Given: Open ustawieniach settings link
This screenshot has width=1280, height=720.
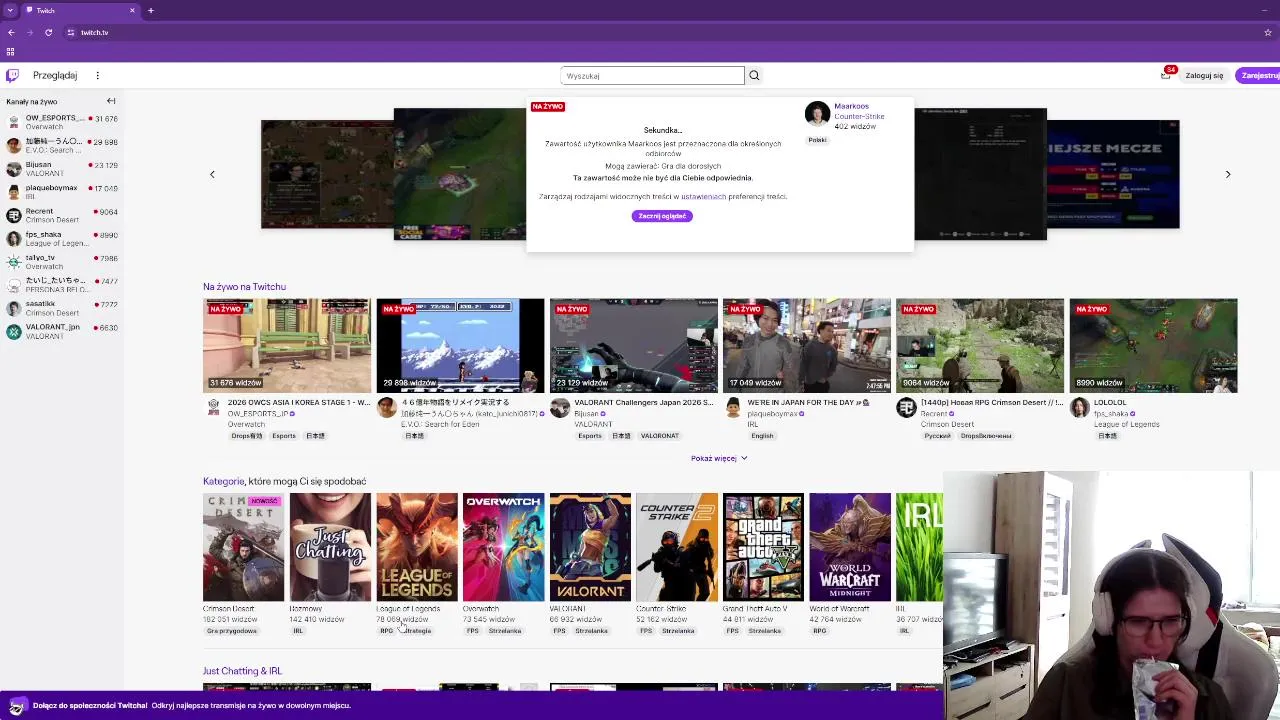Looking at the screenshot, I should click(x=703, y=196).
